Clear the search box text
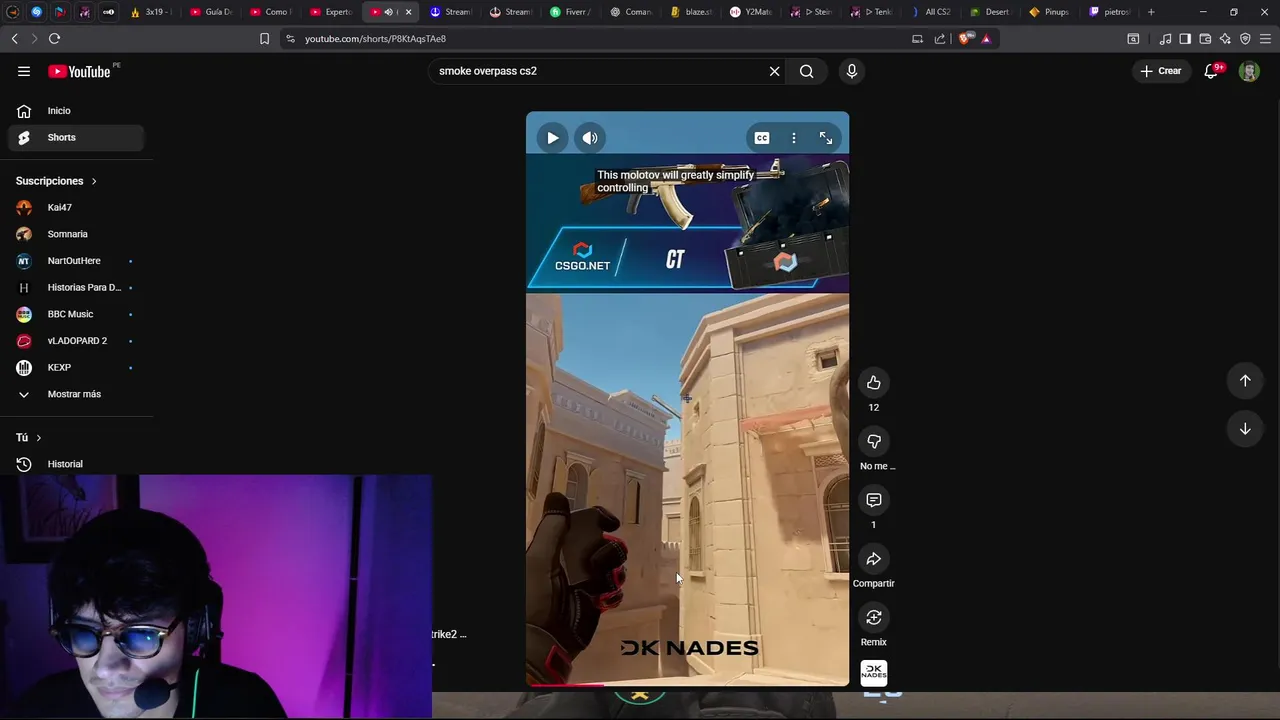This screenshot has height=720, width=1280. coord(774,71)
